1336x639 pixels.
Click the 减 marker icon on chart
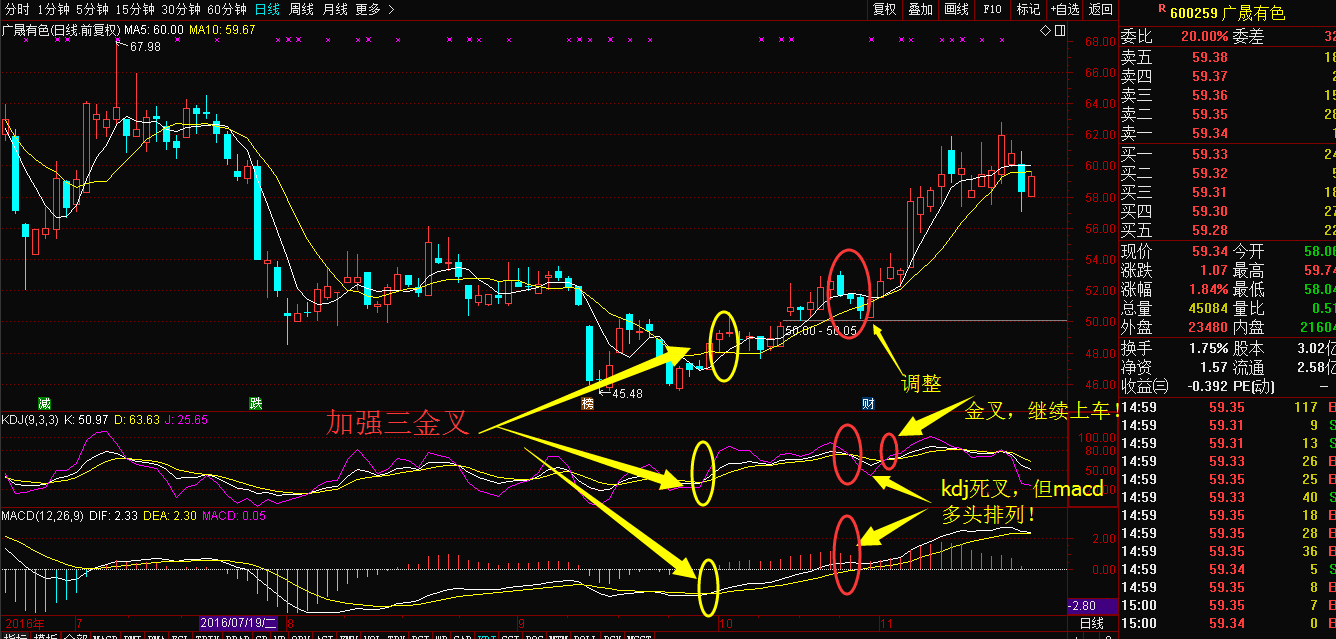pyautogui.click(x=45, y=402)
